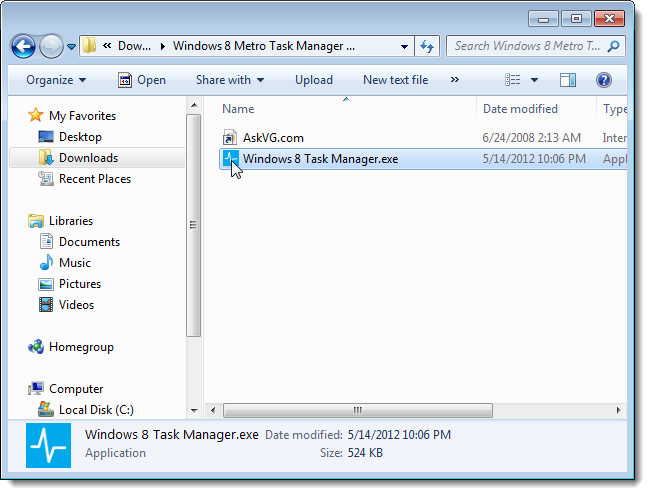Click the AskVG.com shortcut icon

pyautogui.click(x=230, y=137)
